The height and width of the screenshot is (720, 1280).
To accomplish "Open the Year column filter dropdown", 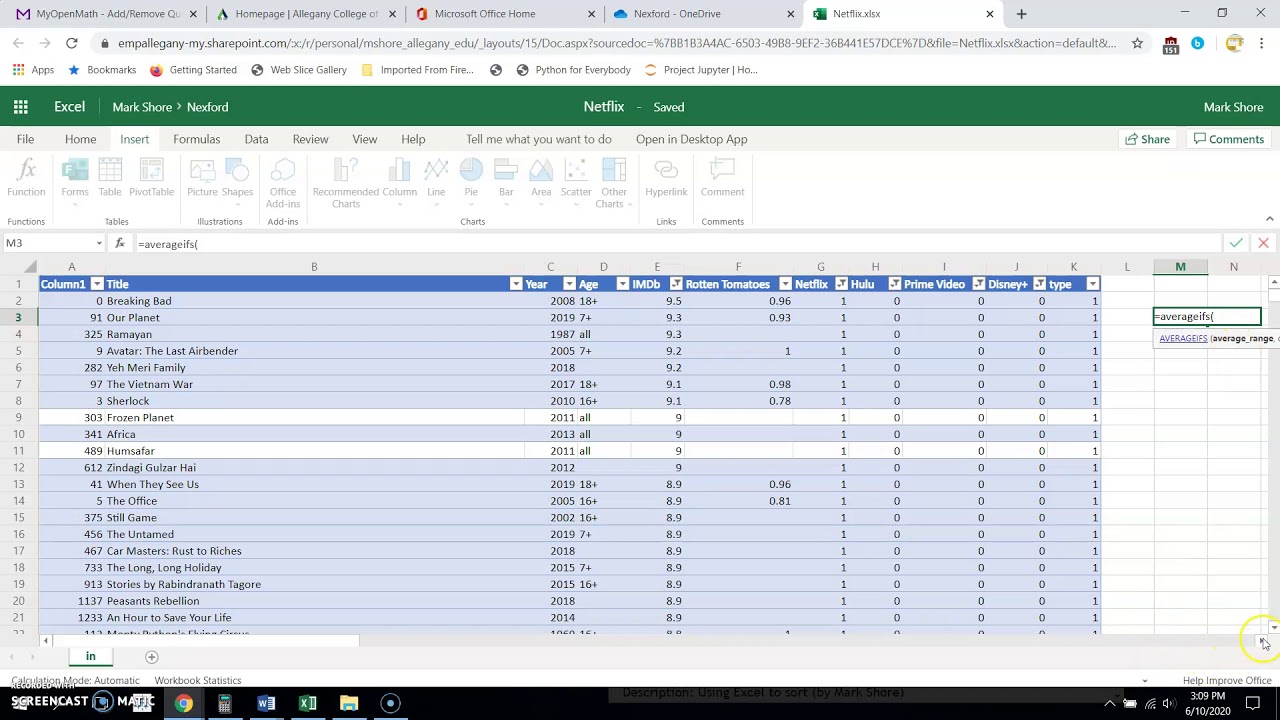I will 569,284.
